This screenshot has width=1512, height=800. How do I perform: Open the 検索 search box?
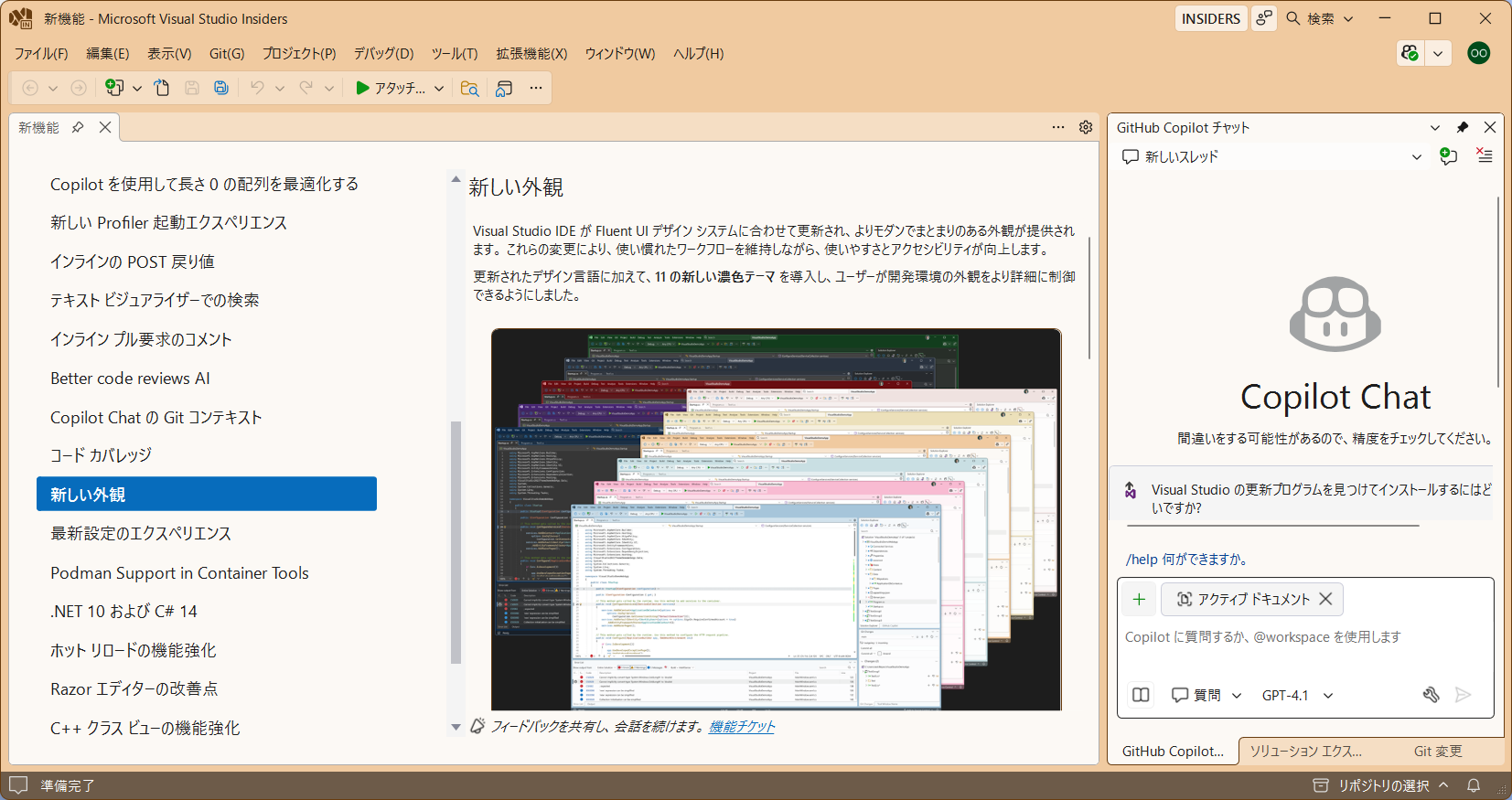pos(1320,18)
